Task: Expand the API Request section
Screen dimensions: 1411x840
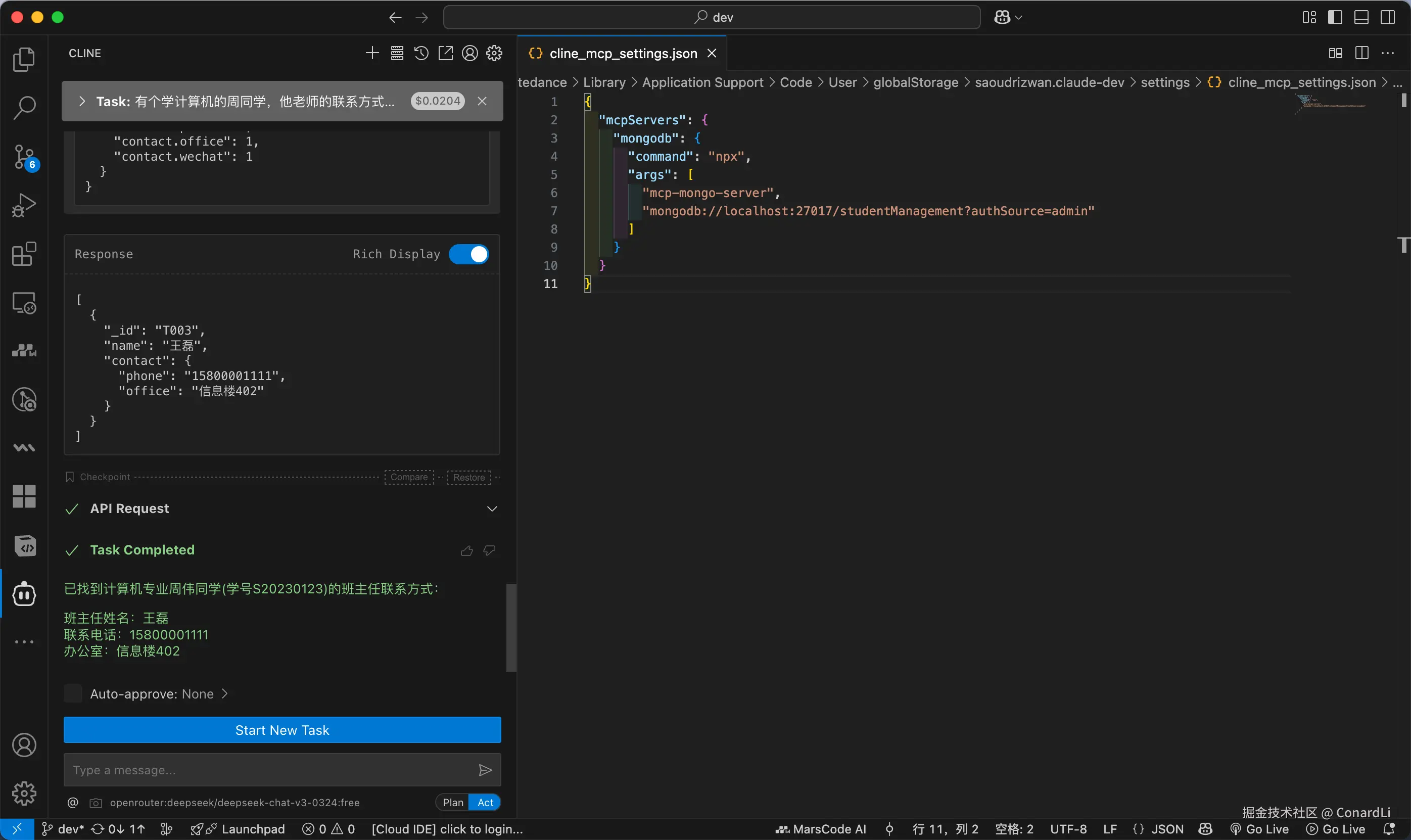Action: click(492, 509)
